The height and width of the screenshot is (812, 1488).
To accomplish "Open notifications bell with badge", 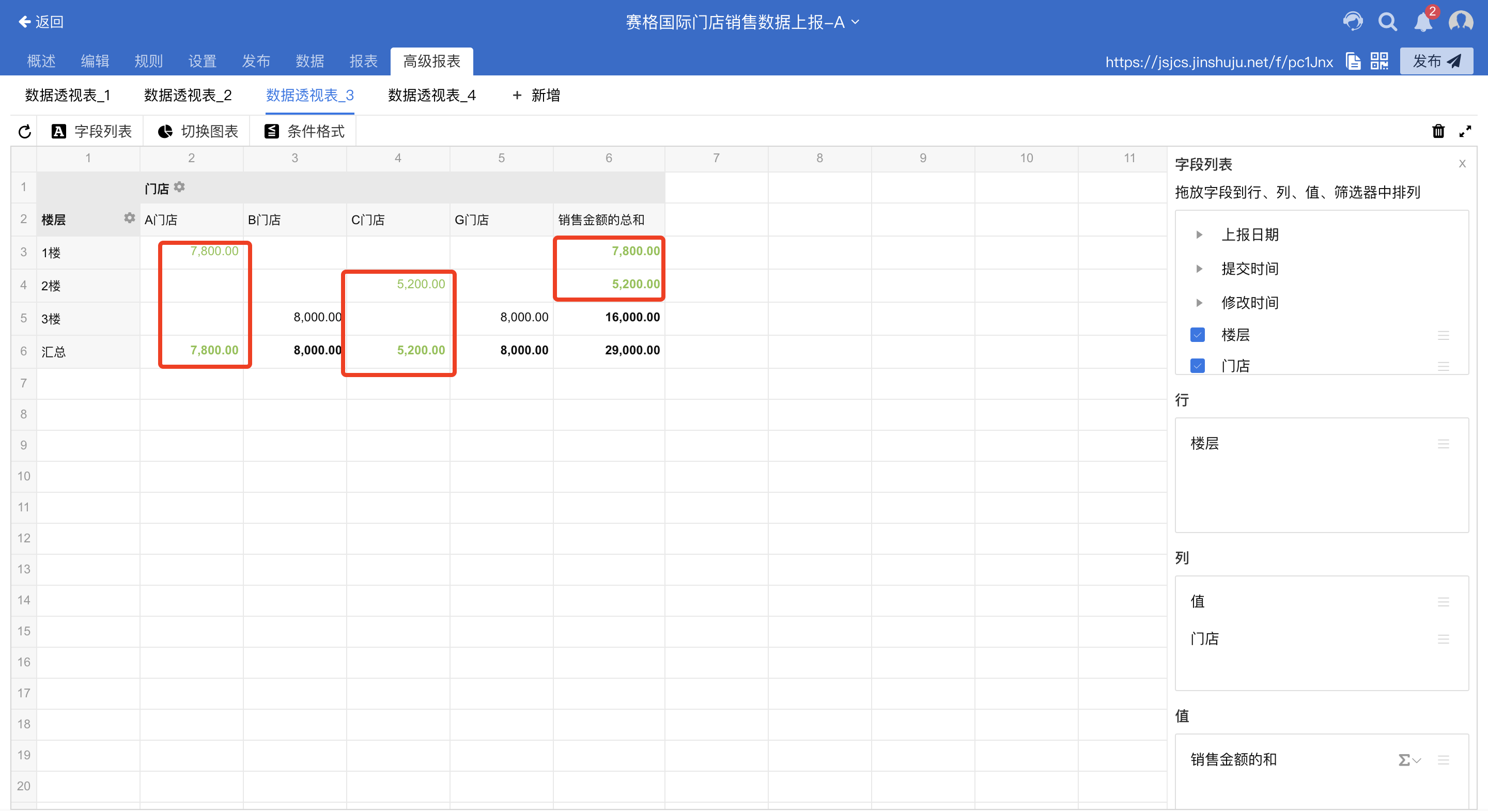I will click(1423, 22).
